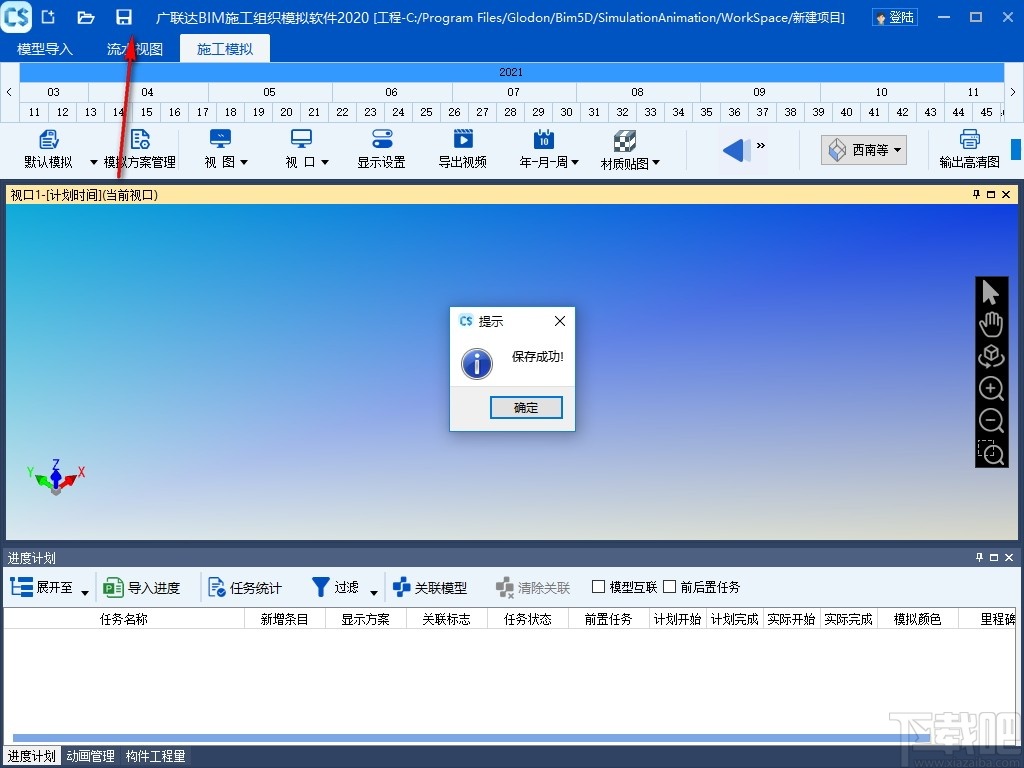This screenshot has height=768, width=1024.
Task: Click the zoom out magnifier tool
Action: [x=991, y=420]
